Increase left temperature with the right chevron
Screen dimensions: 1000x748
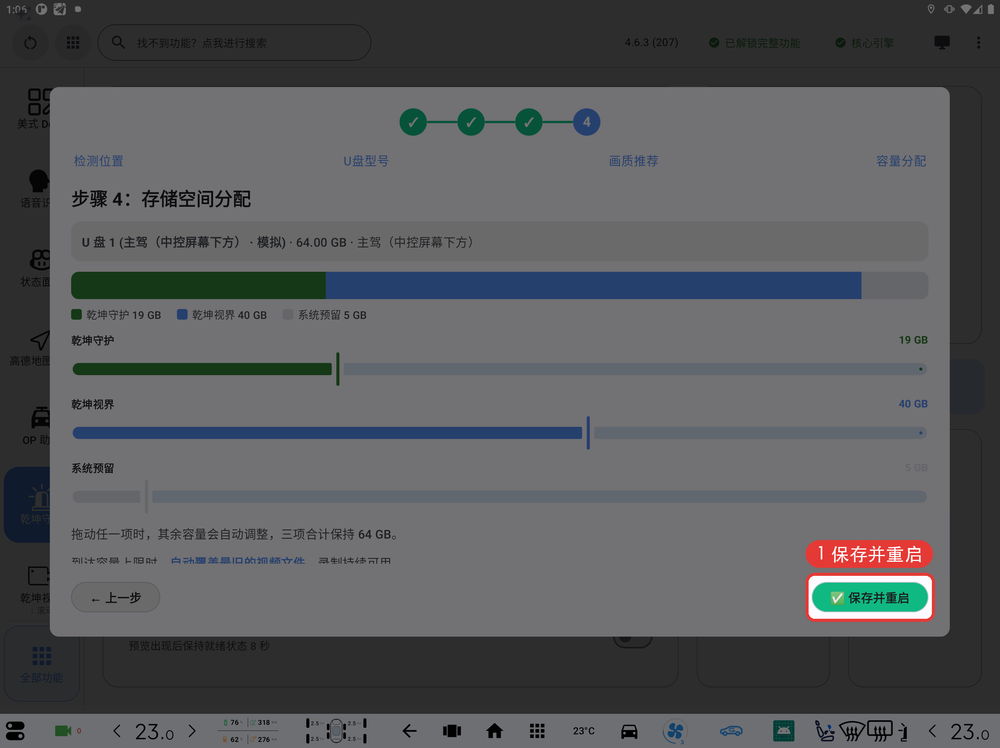[192, 731]
